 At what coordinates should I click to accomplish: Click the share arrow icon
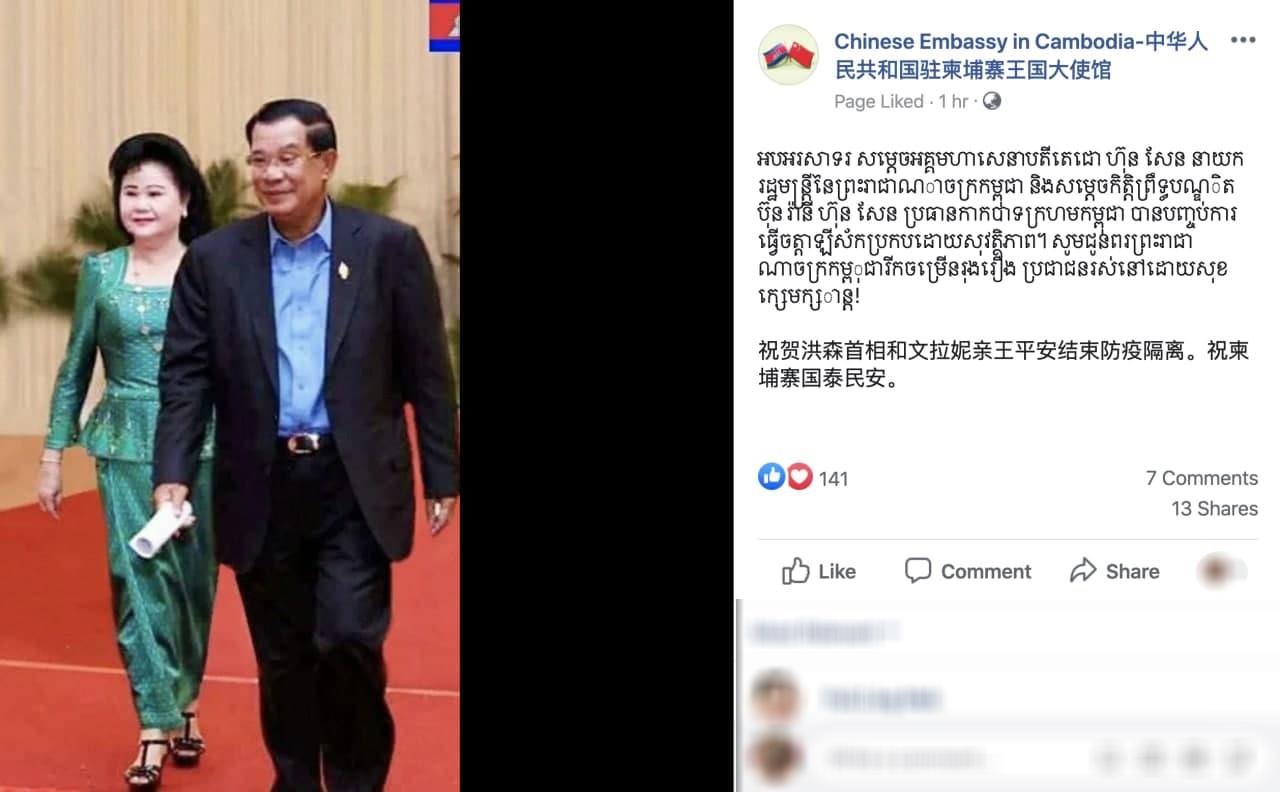(x=1083, y=571)
